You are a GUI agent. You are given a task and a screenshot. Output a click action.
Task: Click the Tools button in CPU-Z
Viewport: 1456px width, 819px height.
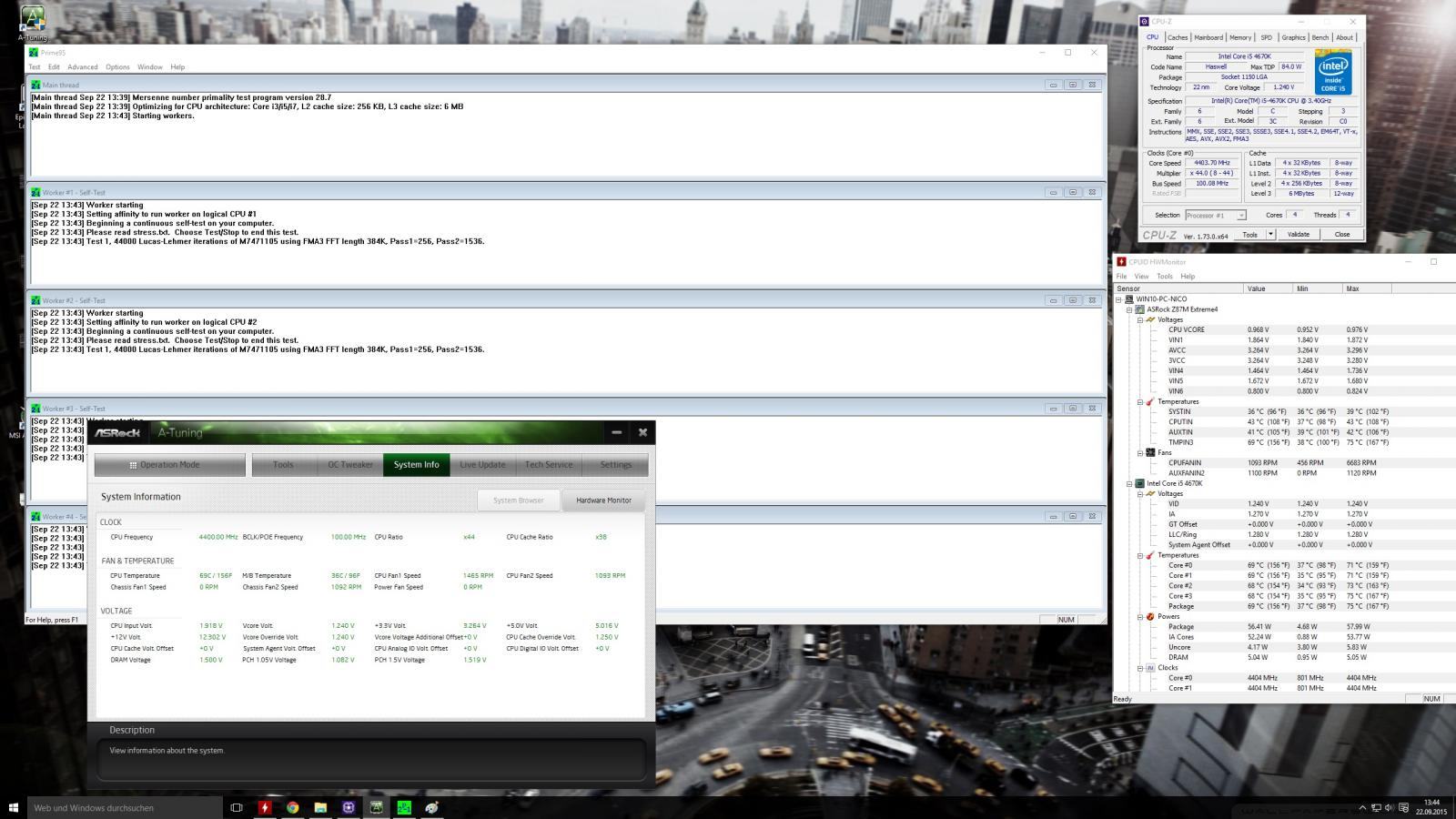[x=1250, y=234]
